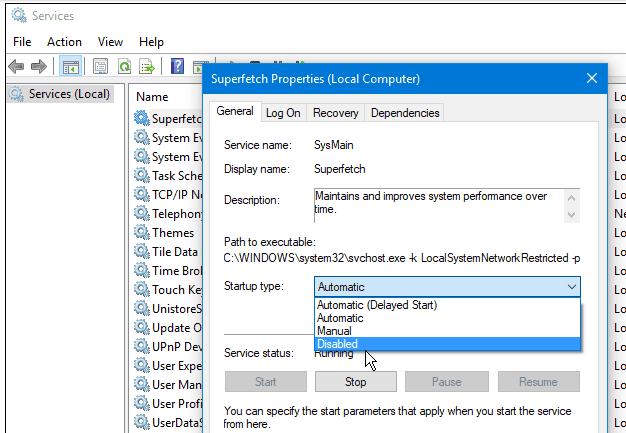The width and height of the screenshot is (626, 433).
Task: Click the gear icon next to User Profile row
Action: [x=142, y=403]
